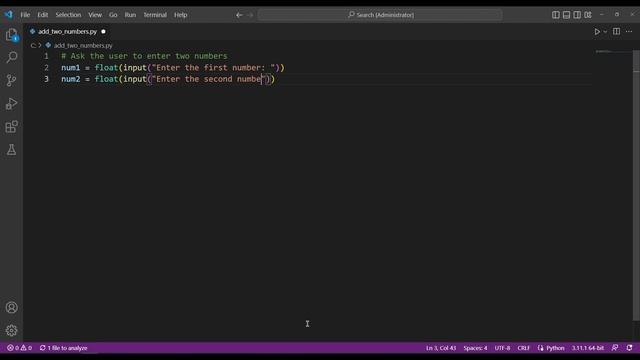Image resolution: width=640 pixels, height=360 pixels.
Task: Open the Run menu
Action: pos(130,15)
